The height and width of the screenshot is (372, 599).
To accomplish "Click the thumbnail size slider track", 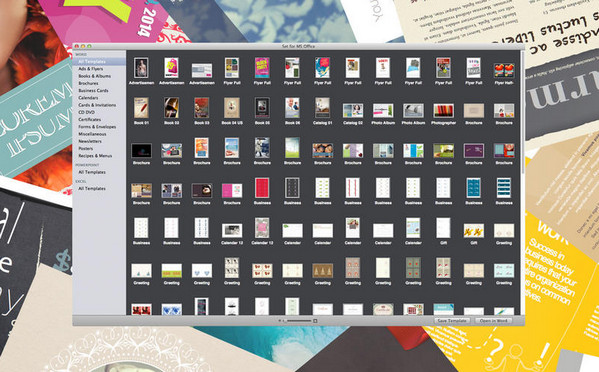I will click(299, 321).
